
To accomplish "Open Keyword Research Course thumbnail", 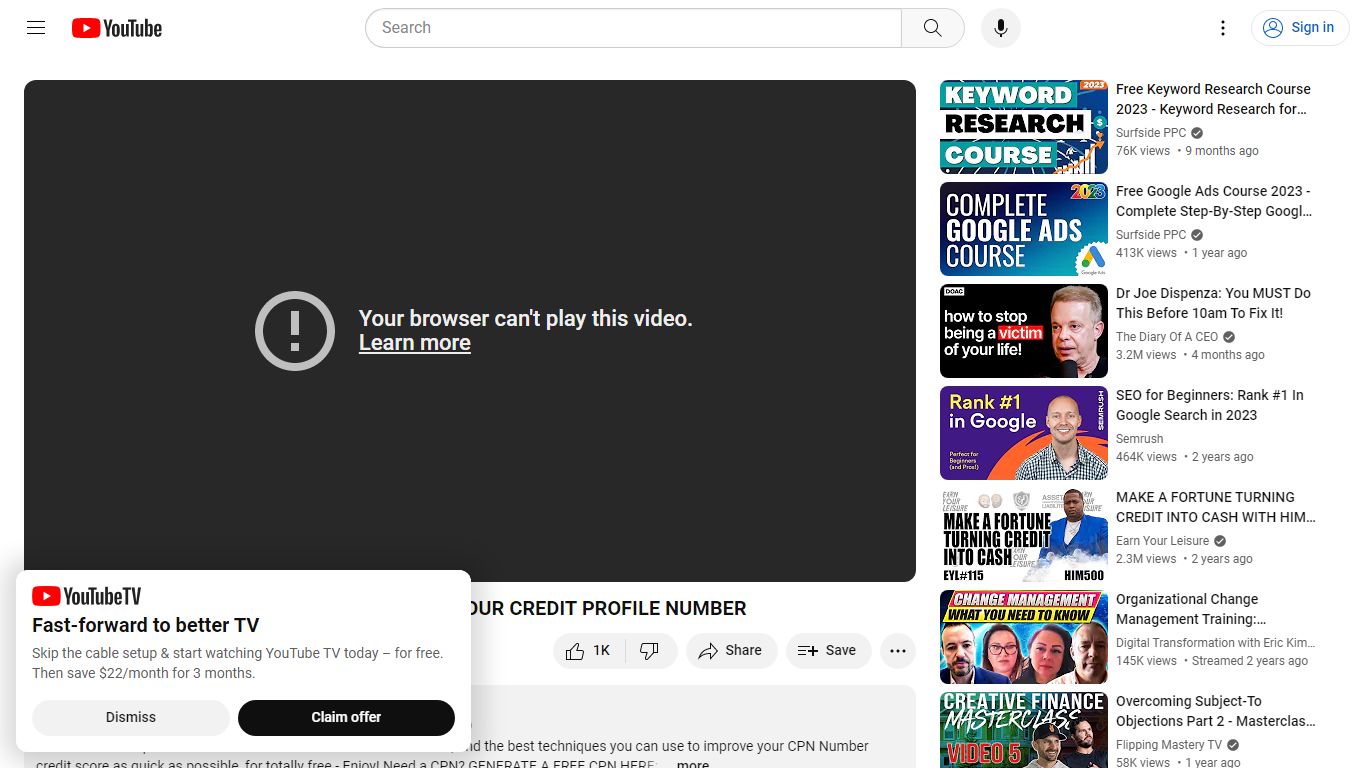I will 1024,127.
